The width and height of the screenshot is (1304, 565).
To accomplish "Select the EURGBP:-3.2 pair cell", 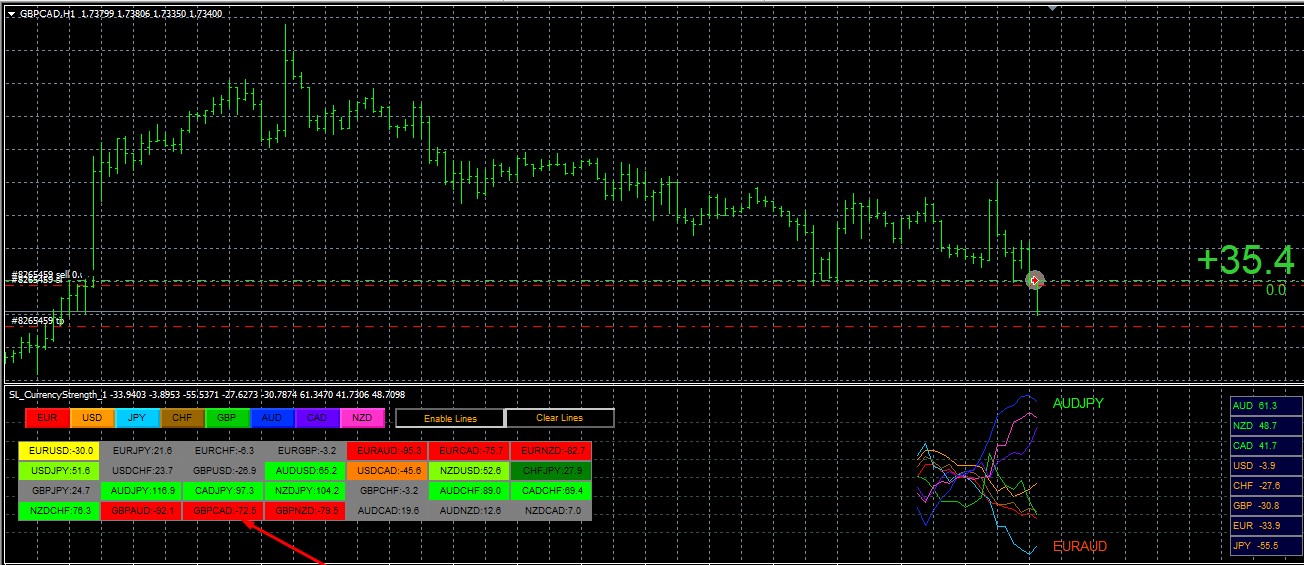I will [x=305, y=451].
